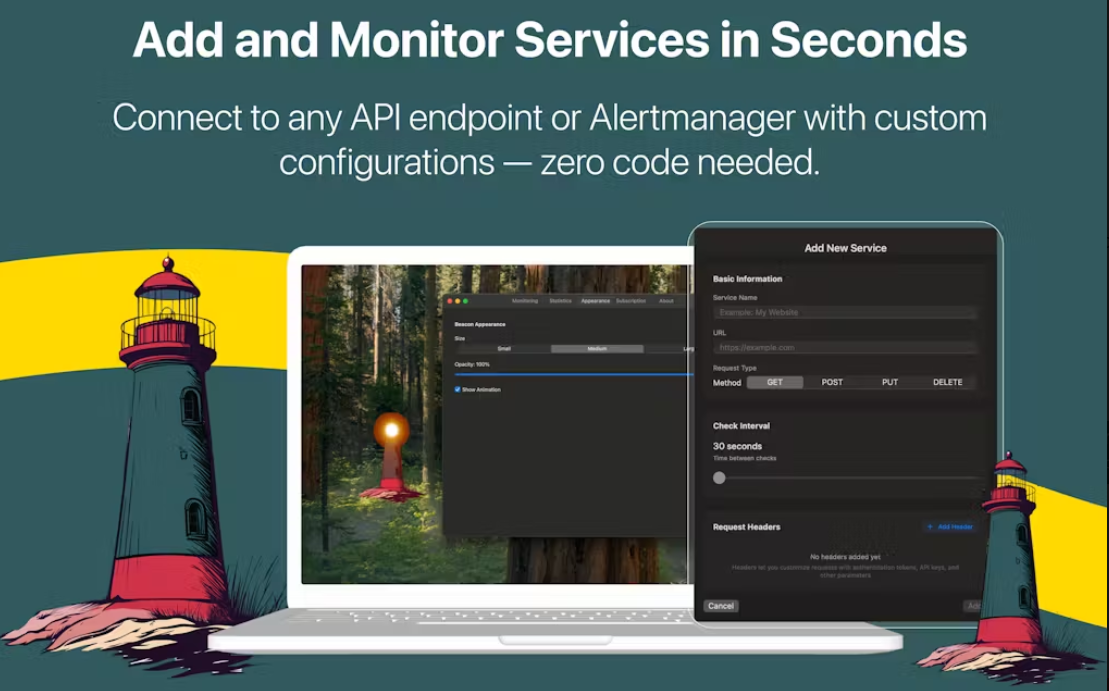This screenshot has width=1109, height=691.
Task: Click the 'Opacity: 100%' label
Action: coord(472,364)
